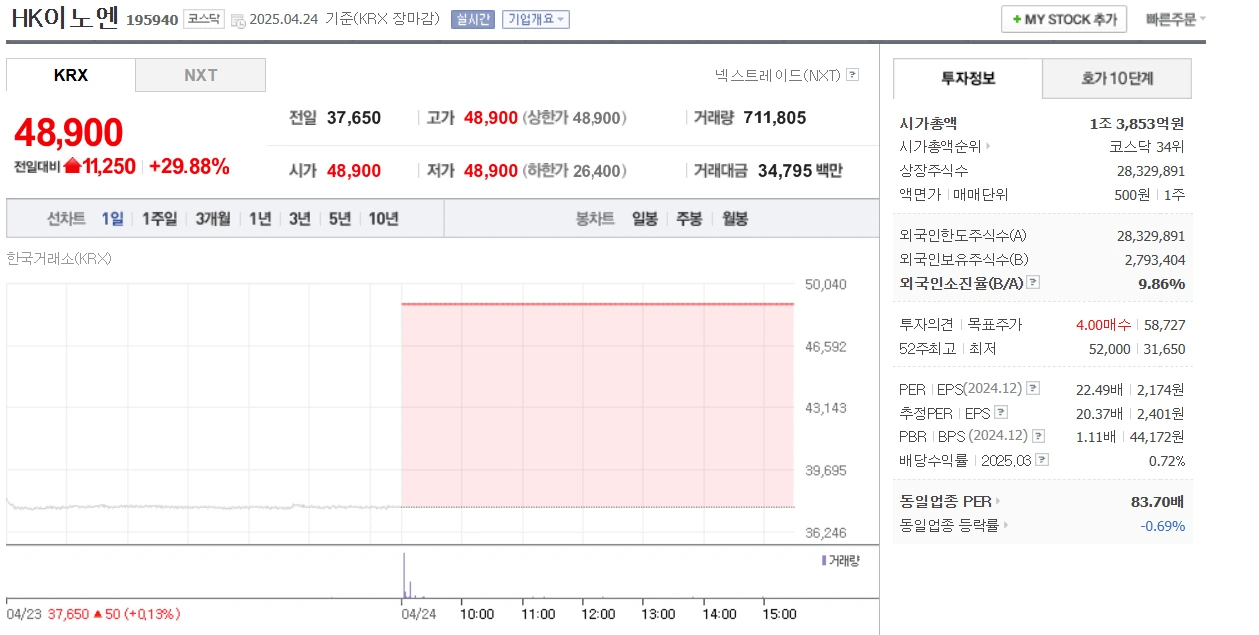Viewport: 1259px width, 635px height.
Task: Click the red up-arrow price change icon
Action: tap(72, 167)
